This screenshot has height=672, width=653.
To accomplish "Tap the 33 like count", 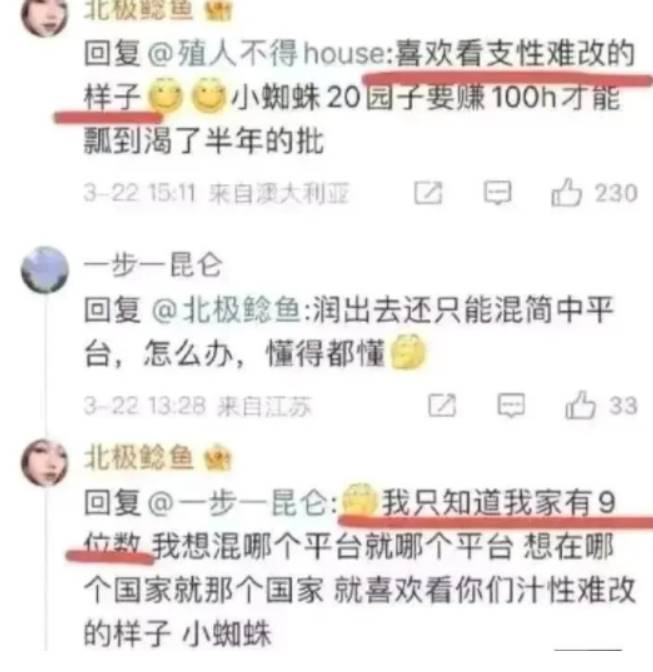I will (623, 405).
